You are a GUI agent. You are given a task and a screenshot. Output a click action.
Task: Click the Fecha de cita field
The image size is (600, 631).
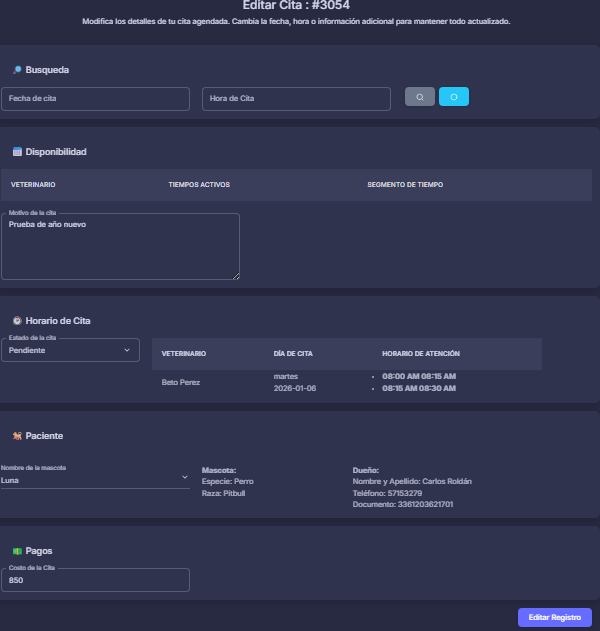(95, 98)
